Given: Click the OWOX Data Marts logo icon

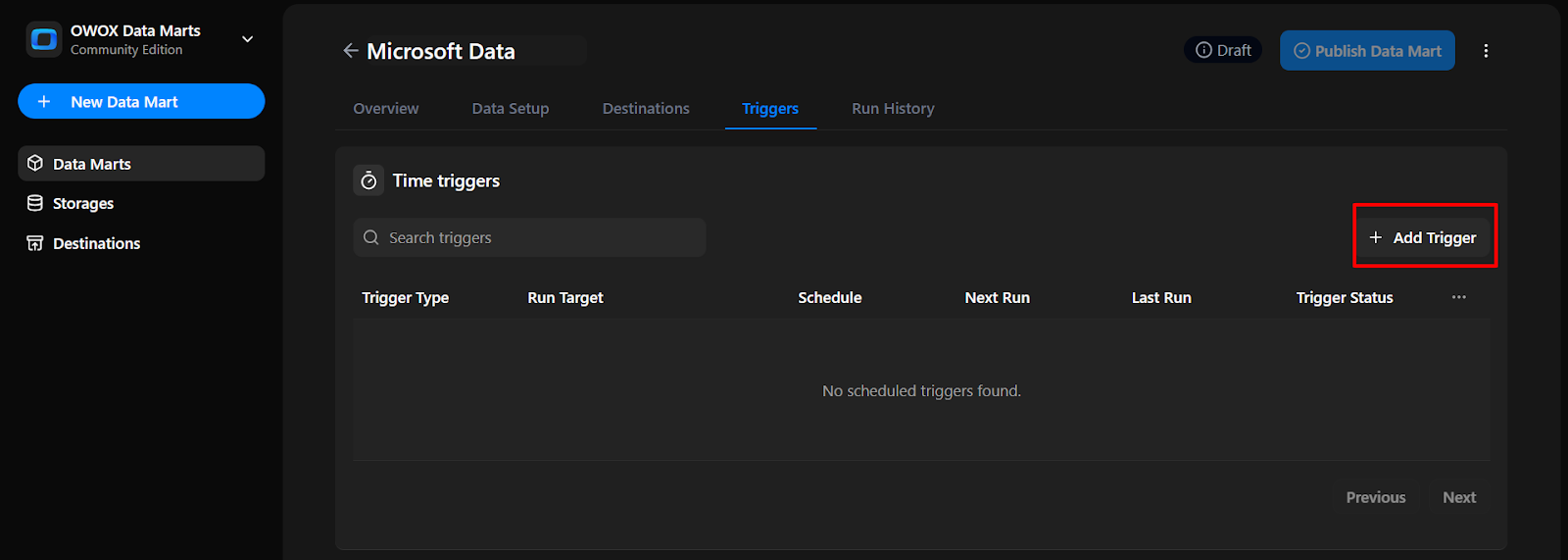Looking at the screenshot, I should click(x=44, y=39).
